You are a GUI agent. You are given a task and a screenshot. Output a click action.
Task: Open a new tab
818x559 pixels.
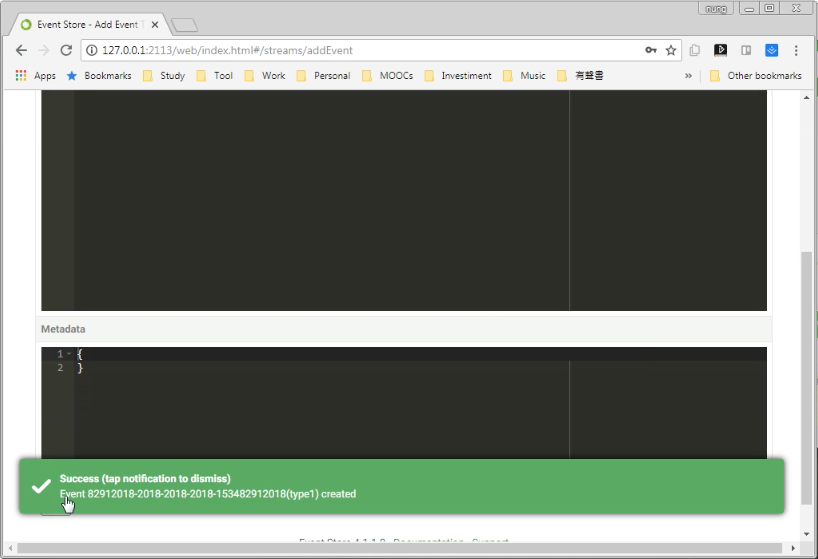(184, 25)
